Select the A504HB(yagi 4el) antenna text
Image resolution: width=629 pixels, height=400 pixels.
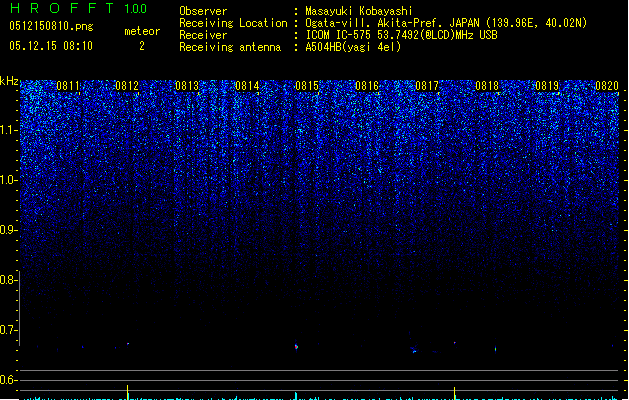[353, 47]
